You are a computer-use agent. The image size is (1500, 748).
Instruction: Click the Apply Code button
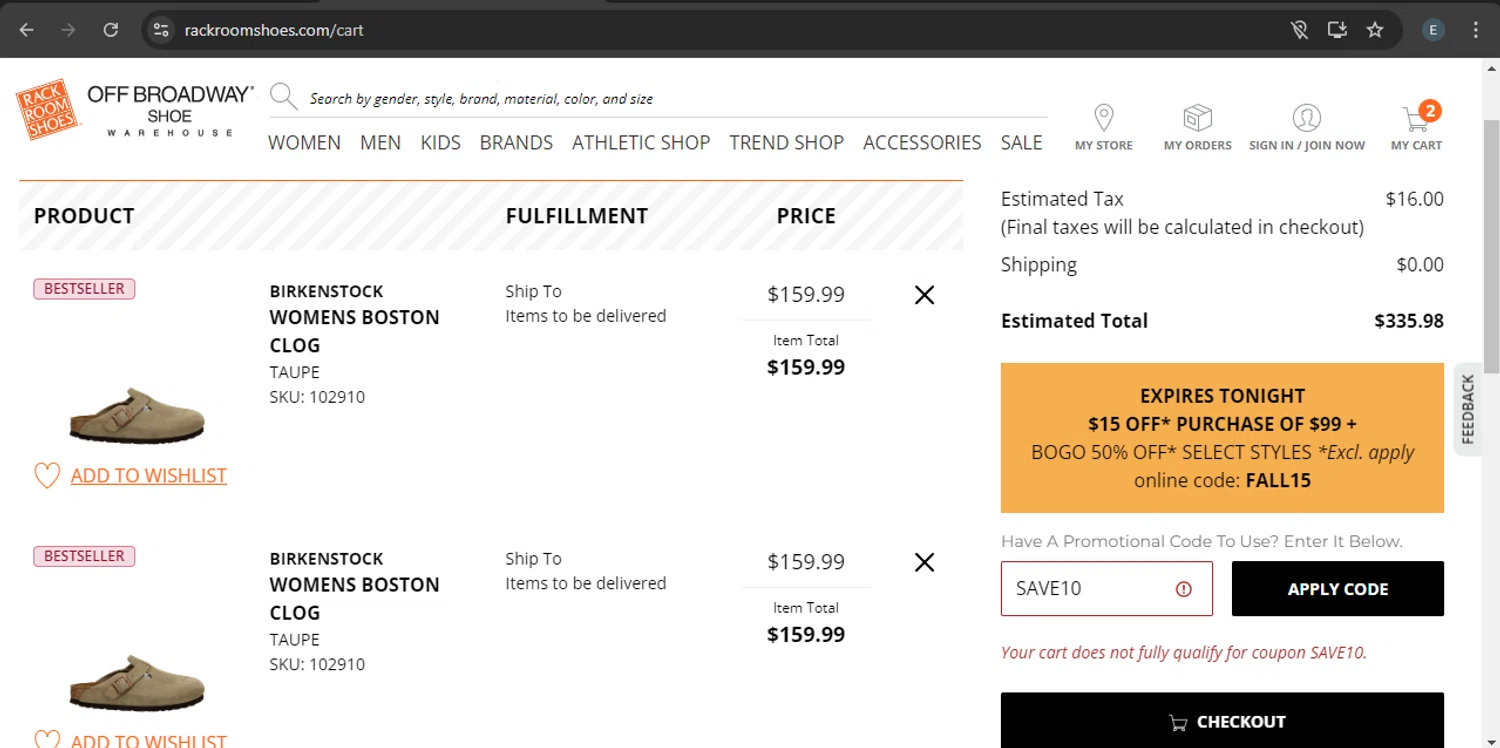pos(1338,589)
